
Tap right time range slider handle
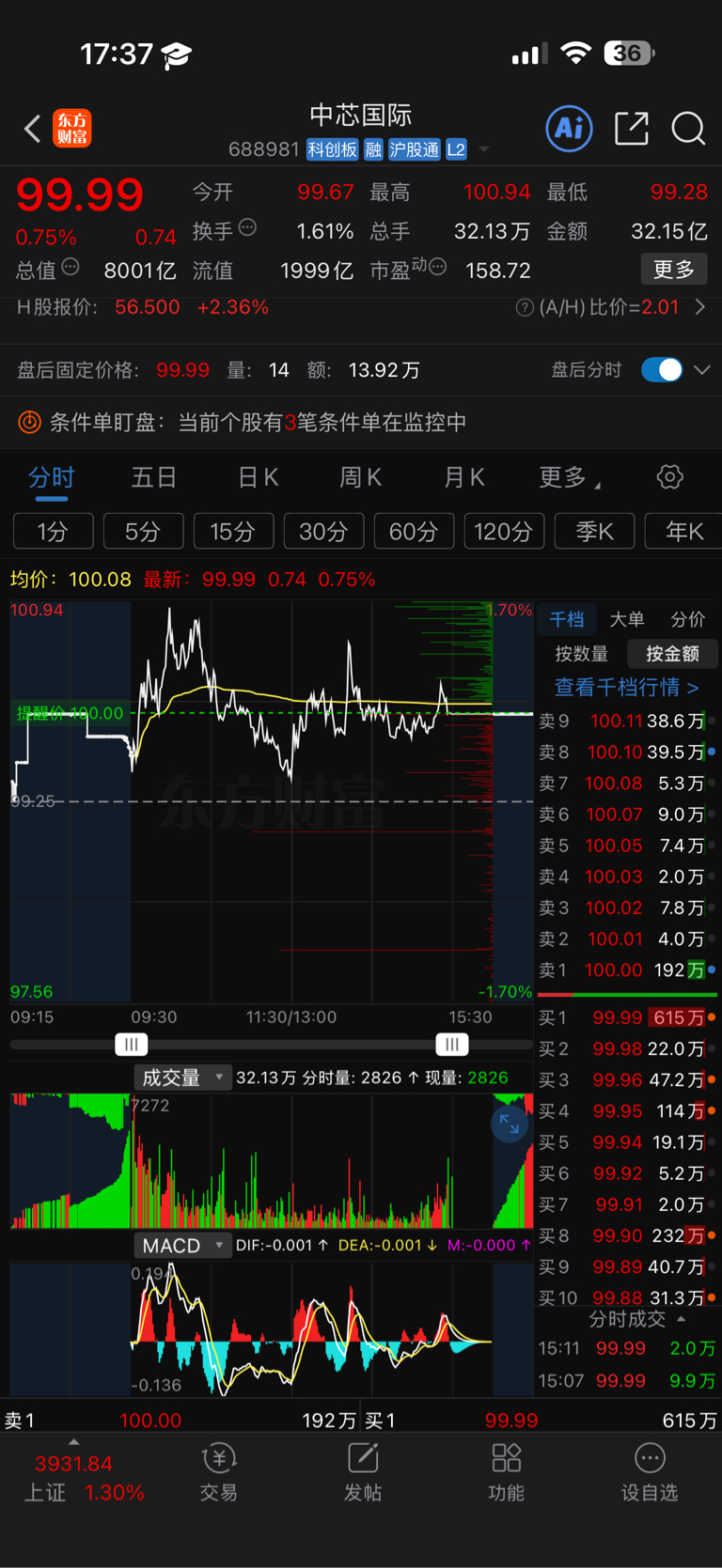[x=452, y=1045]
